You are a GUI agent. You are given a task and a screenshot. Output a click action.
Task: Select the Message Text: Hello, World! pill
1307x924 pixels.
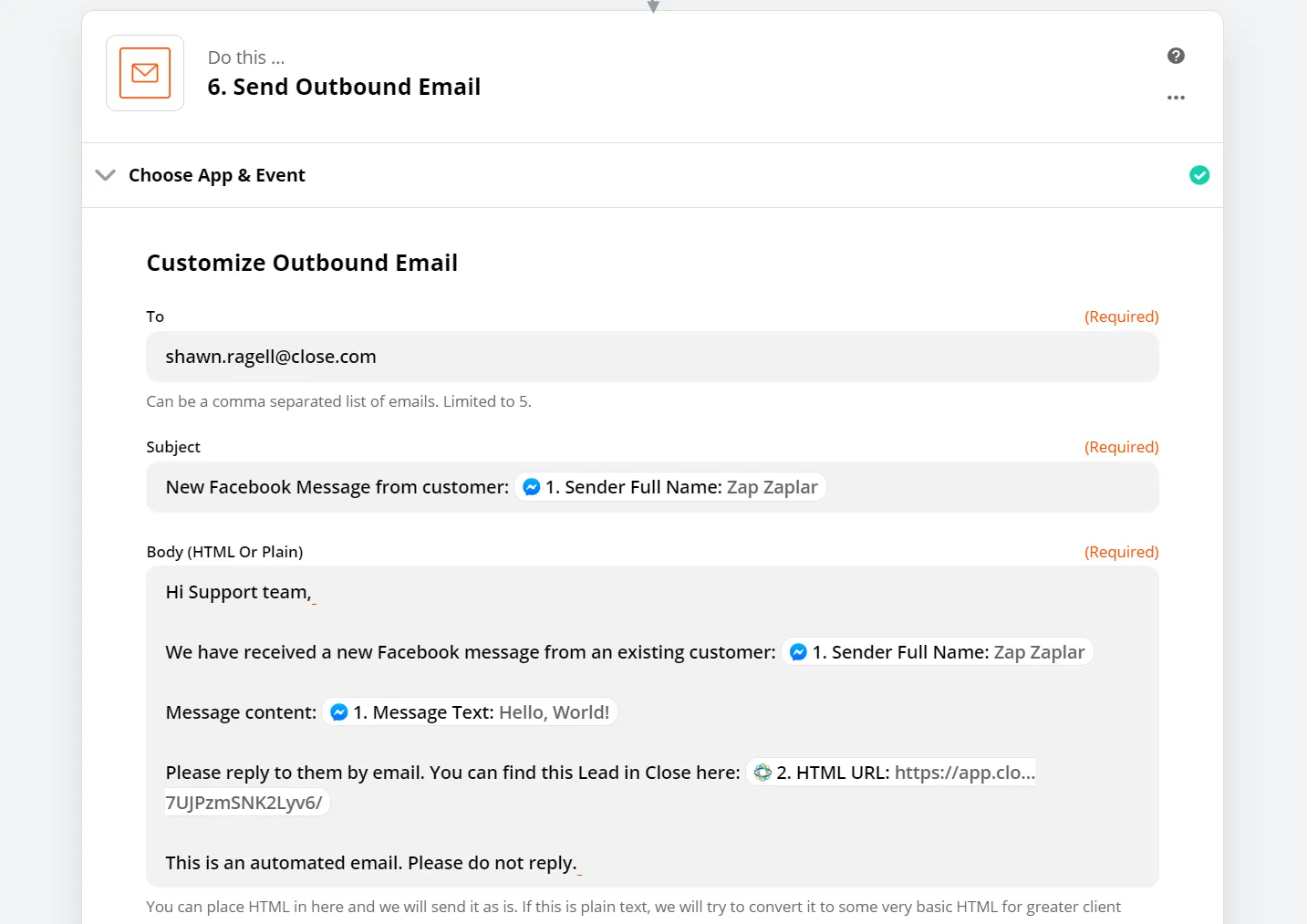pos(470,712)
